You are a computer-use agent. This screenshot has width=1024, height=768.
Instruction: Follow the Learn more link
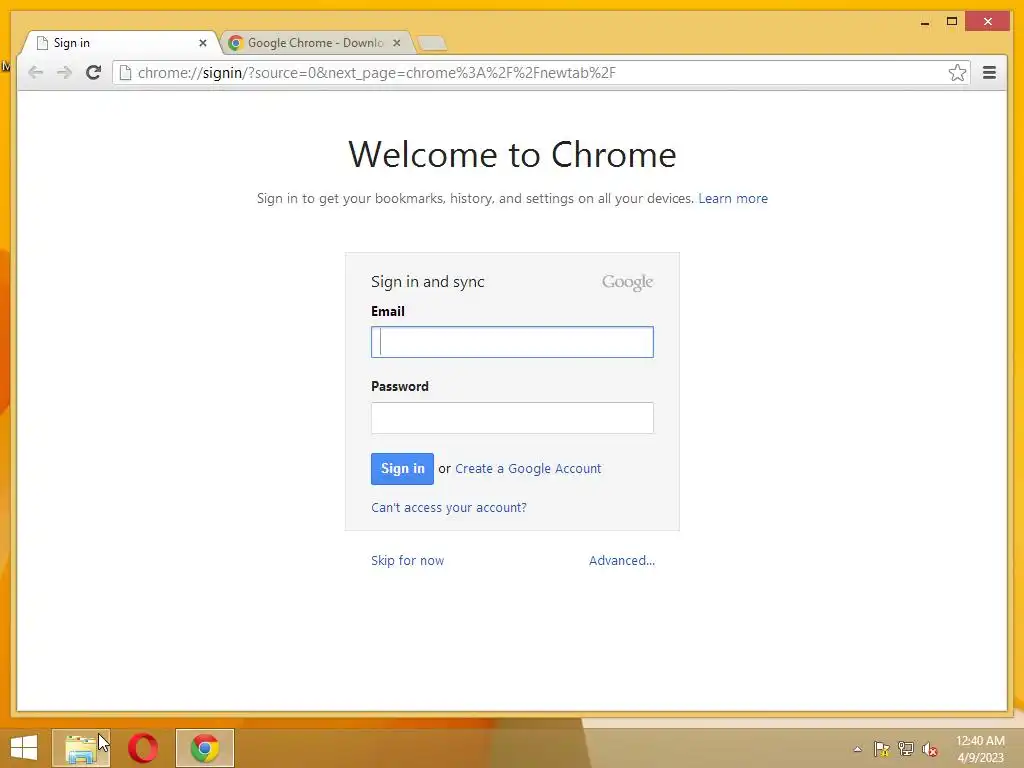click(x=733, y=199)
